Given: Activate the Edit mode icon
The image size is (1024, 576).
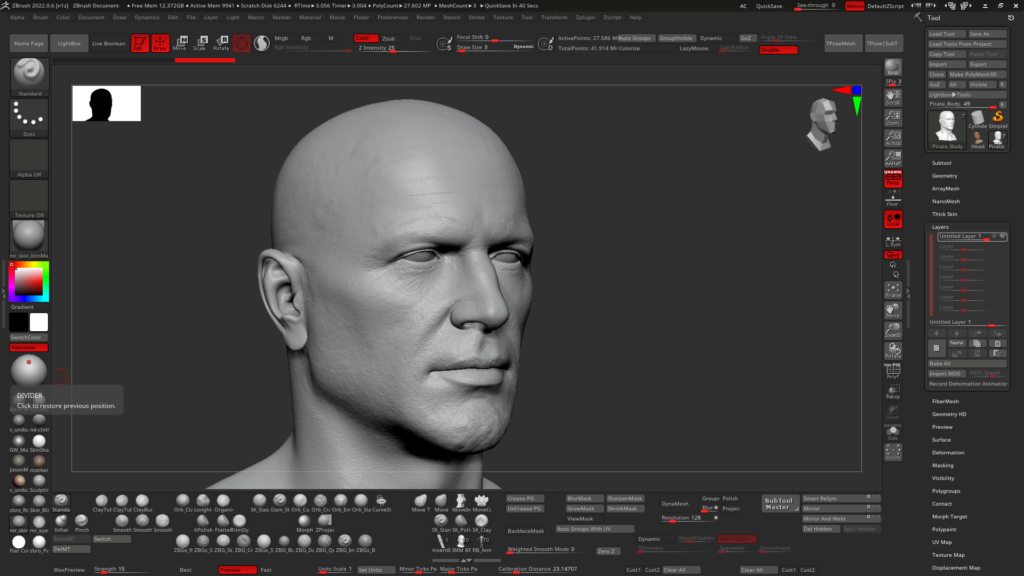Looking at the screenshot, I should (138, 43).
